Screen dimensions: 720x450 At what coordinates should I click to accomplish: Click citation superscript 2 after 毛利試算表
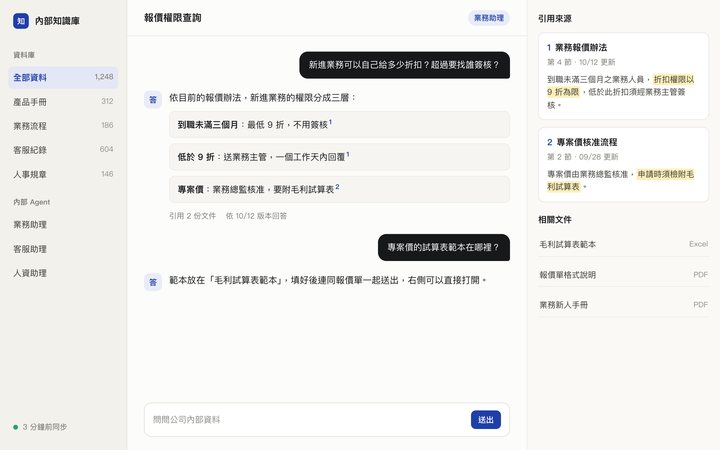tap(337, 187)
